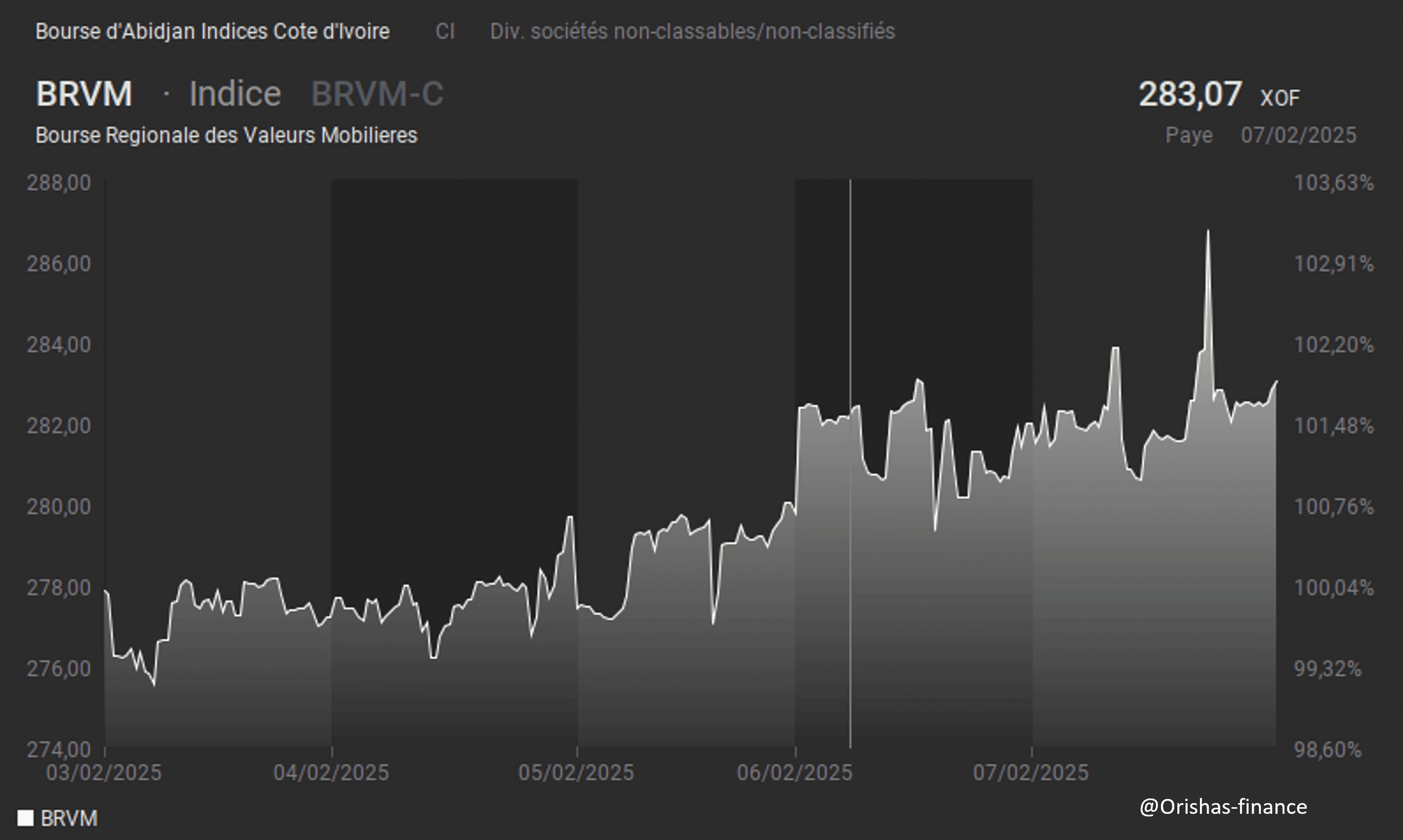Viewport: 1403px width, 840px height.
Task: Click the XOF currency label
Action: (x=1280, y=98)
